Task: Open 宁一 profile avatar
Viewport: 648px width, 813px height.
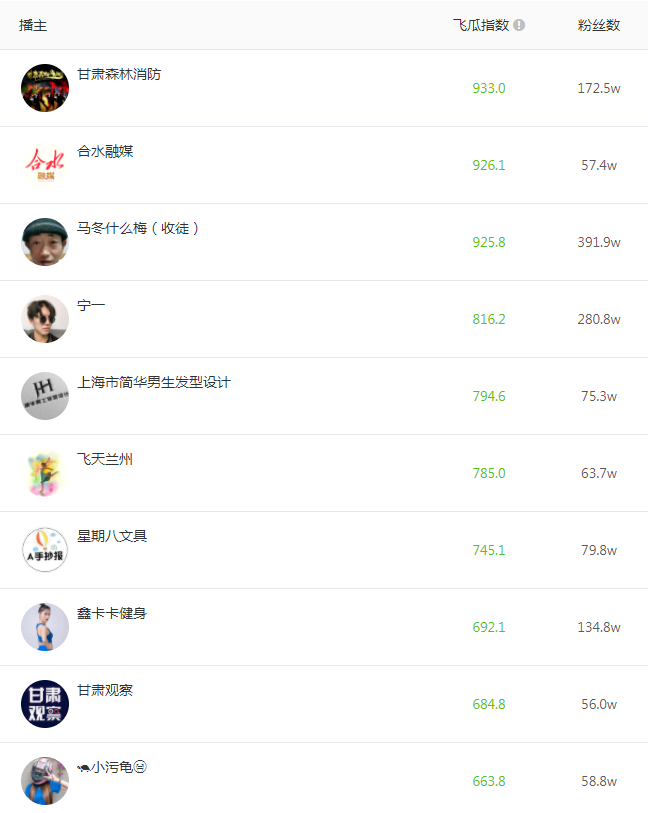Action: tap(45, 319)
